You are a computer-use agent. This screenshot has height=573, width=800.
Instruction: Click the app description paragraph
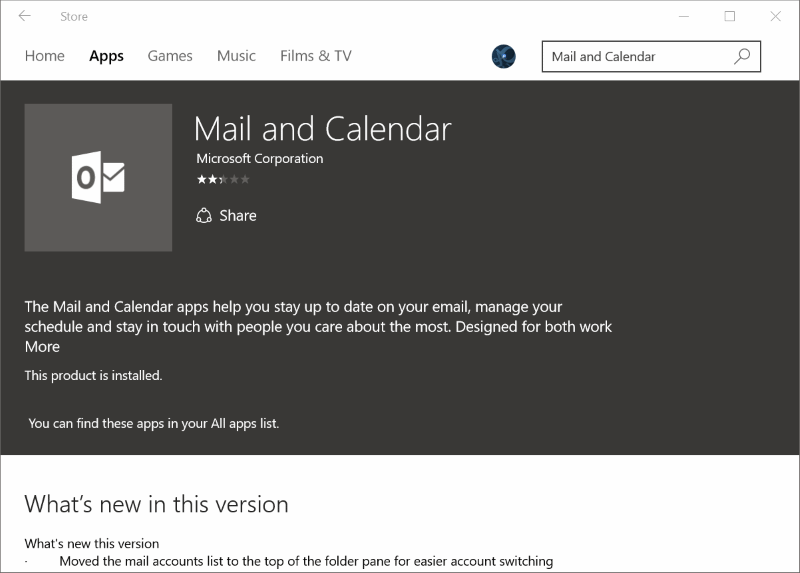318,317
